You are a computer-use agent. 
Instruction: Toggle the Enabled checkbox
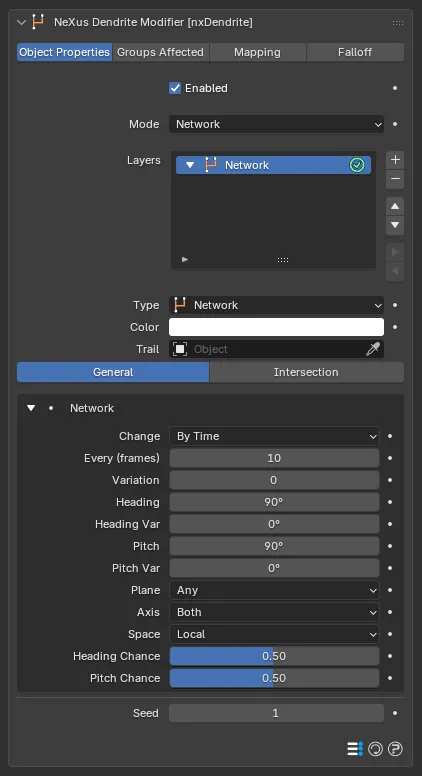(x=175, y=88)
